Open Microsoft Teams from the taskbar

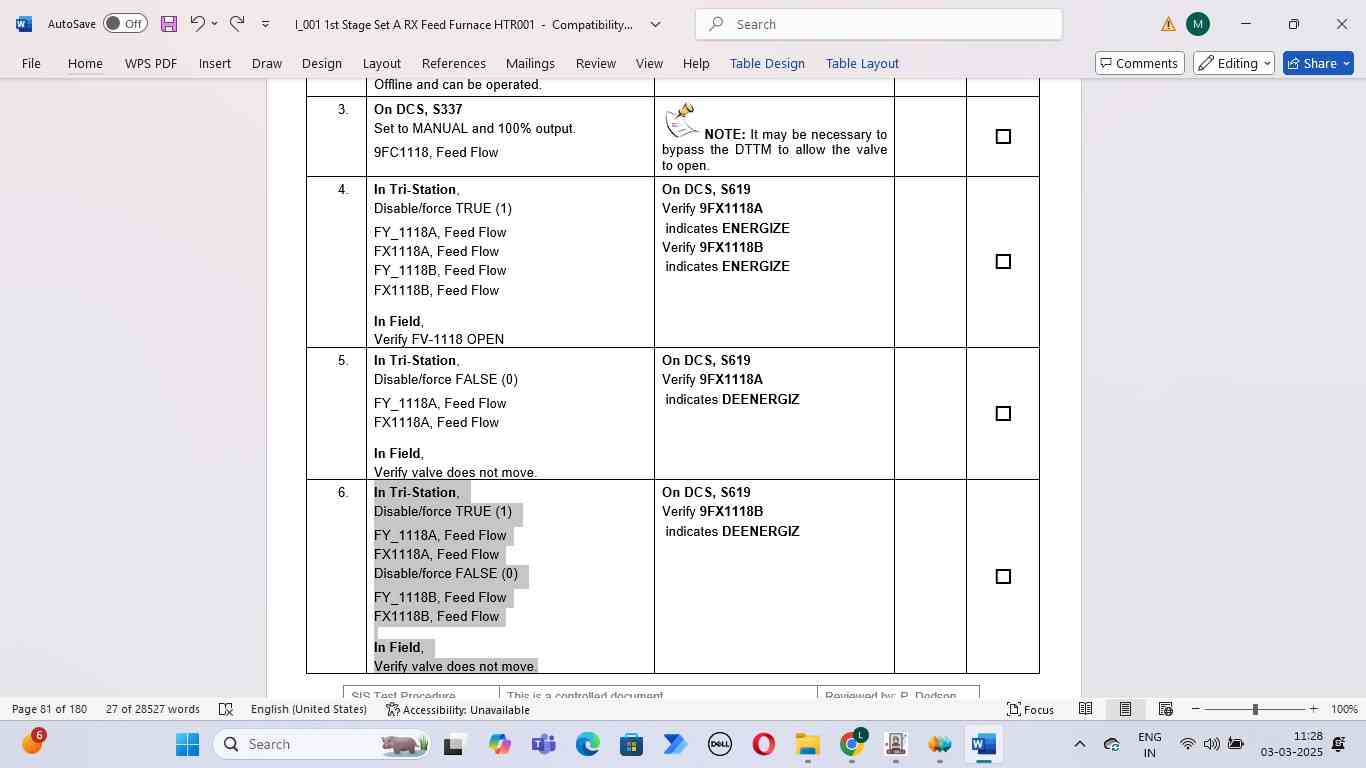pos(544,744)
